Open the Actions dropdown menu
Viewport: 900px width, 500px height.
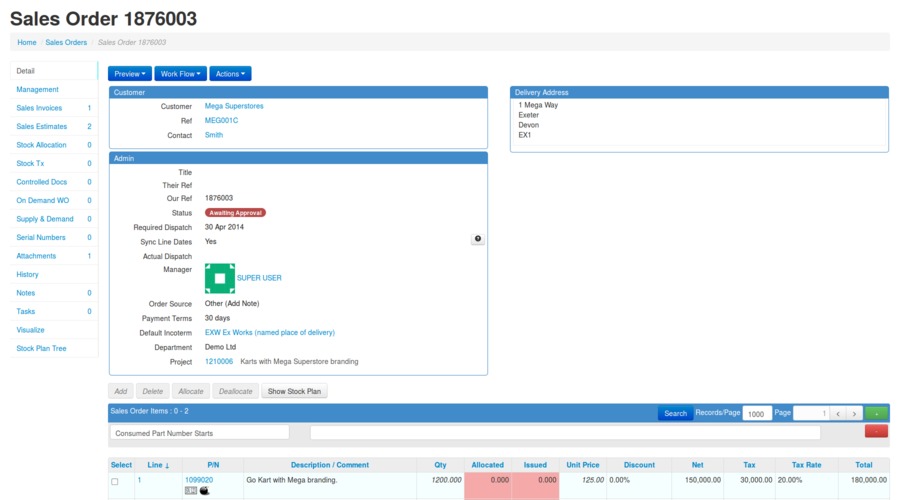click(x=230, y=74)
